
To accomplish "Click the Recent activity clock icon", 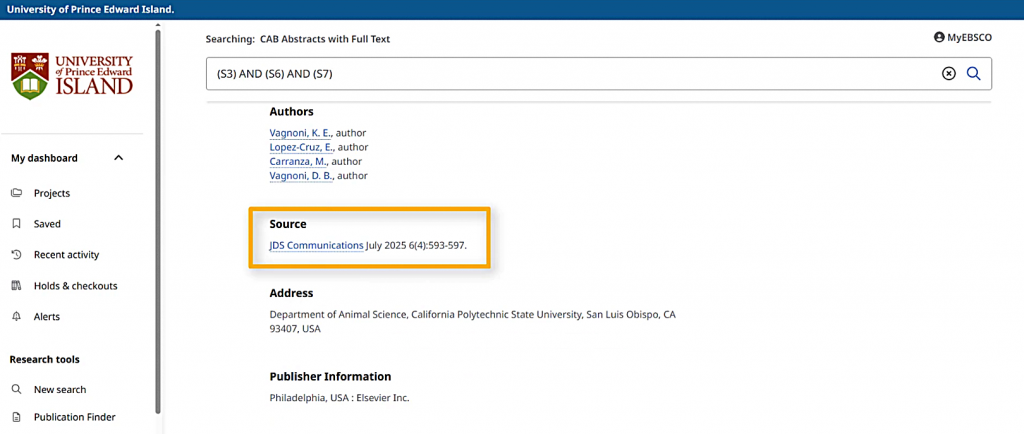I will 16,255.
